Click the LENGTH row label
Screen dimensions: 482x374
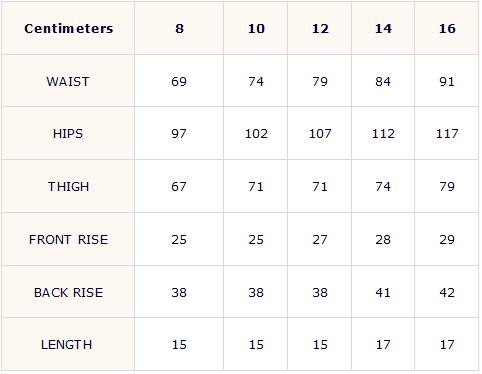pos(66,344)
